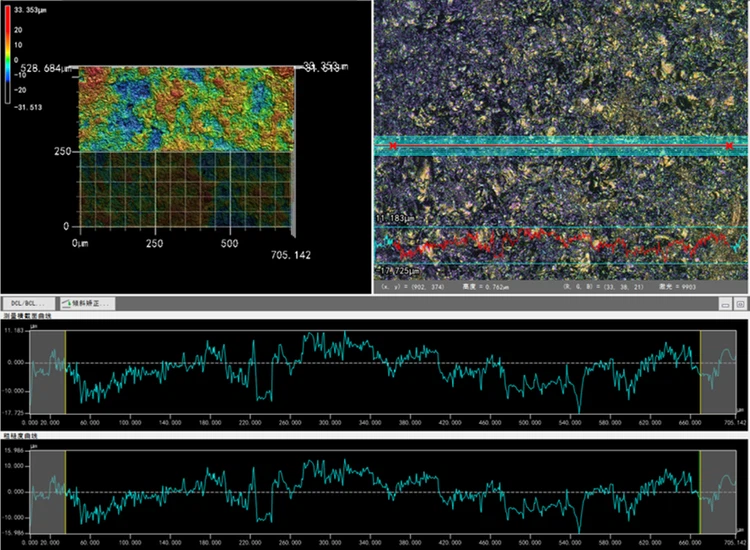Image resolution: width=750 pixels, height=550 pixels.
Task: Click the left red X profile line endpoint
Action: pos(394,147)
